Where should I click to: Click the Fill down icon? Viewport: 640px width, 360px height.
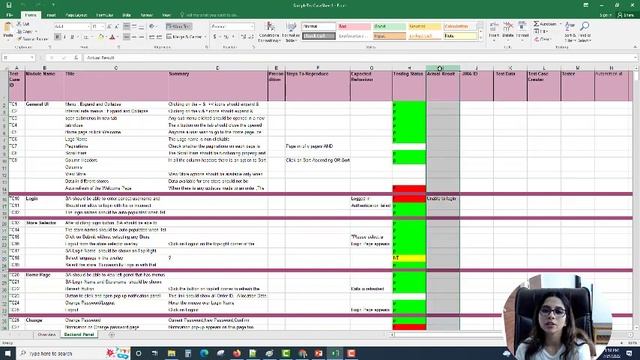pyautogui.click(x=536, y=31)
